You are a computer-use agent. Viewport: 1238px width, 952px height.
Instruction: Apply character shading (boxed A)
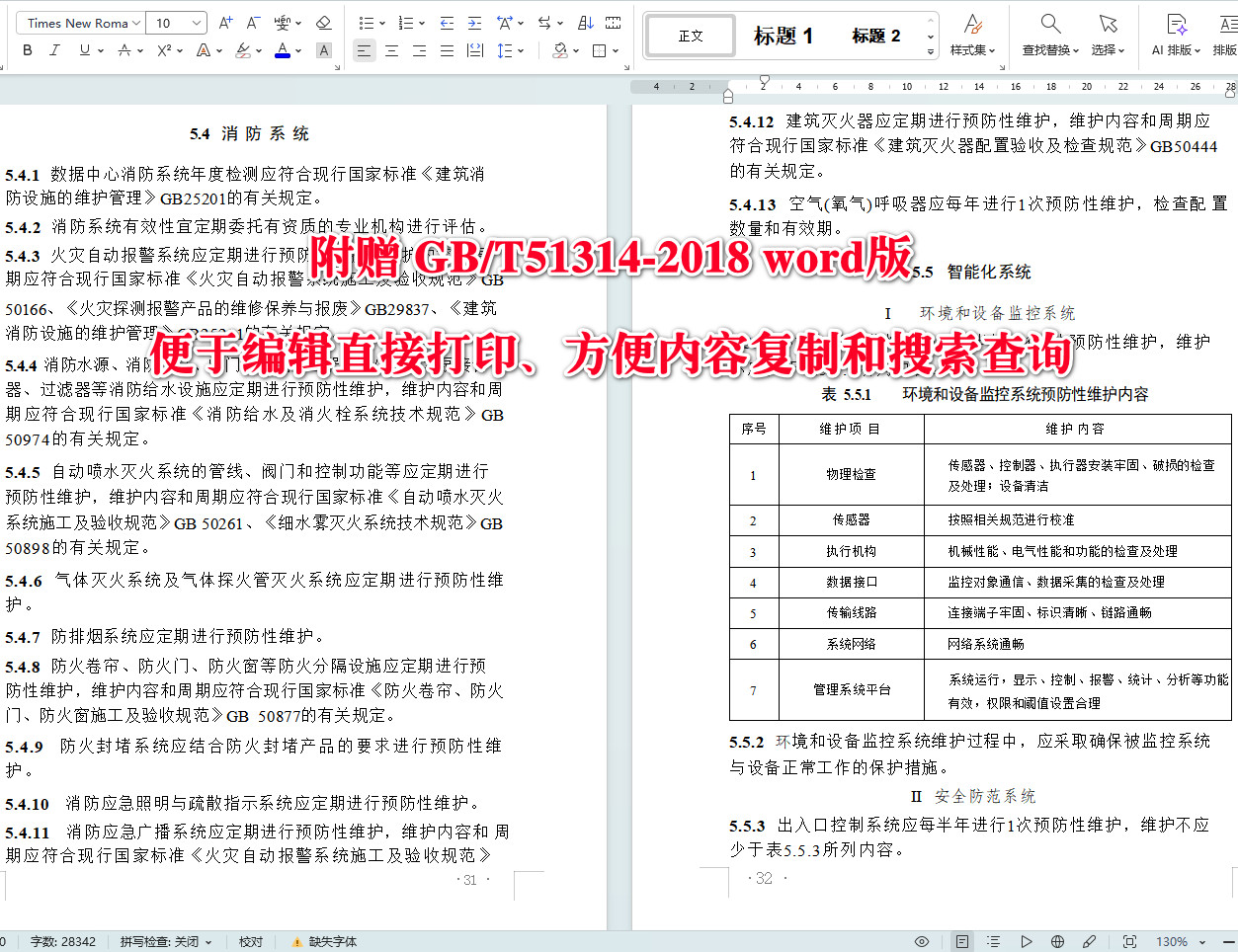[323, 50]
